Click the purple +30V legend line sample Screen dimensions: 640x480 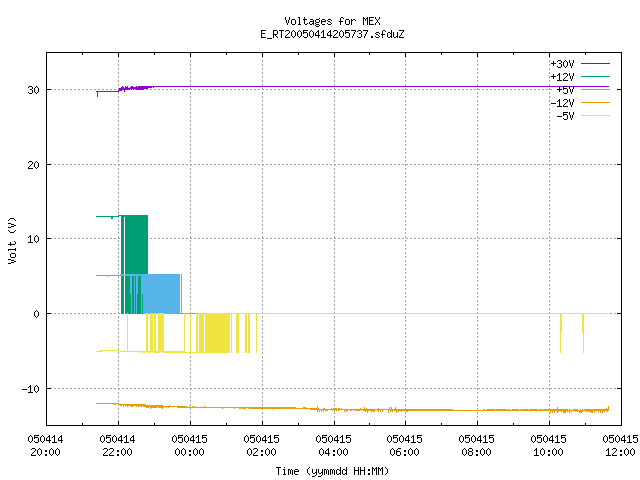[595, 64]
